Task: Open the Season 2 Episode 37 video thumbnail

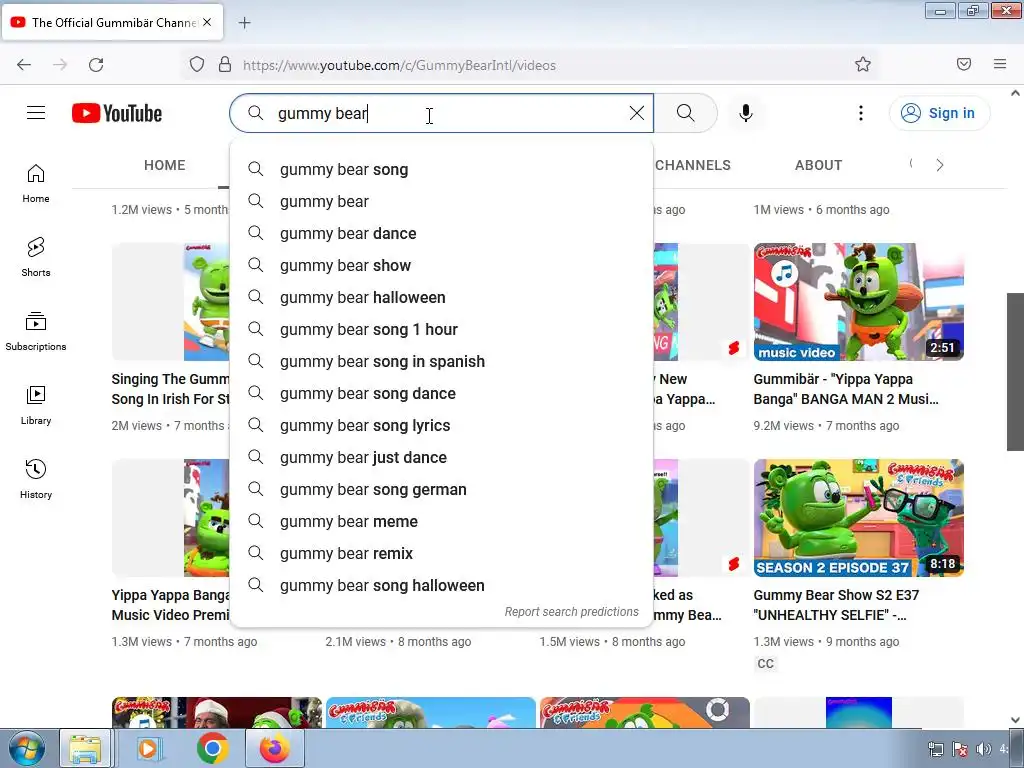Action: [858, 518]
